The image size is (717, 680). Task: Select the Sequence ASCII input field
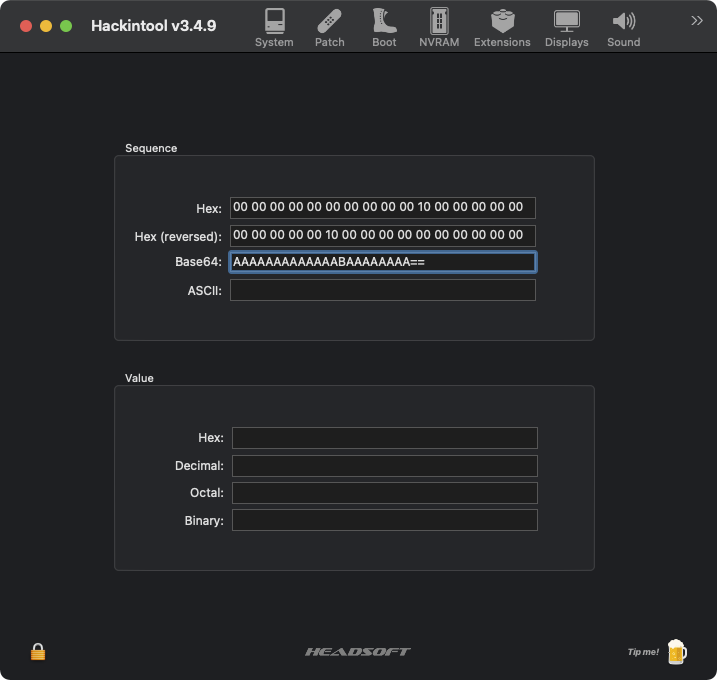click(382, 290)
